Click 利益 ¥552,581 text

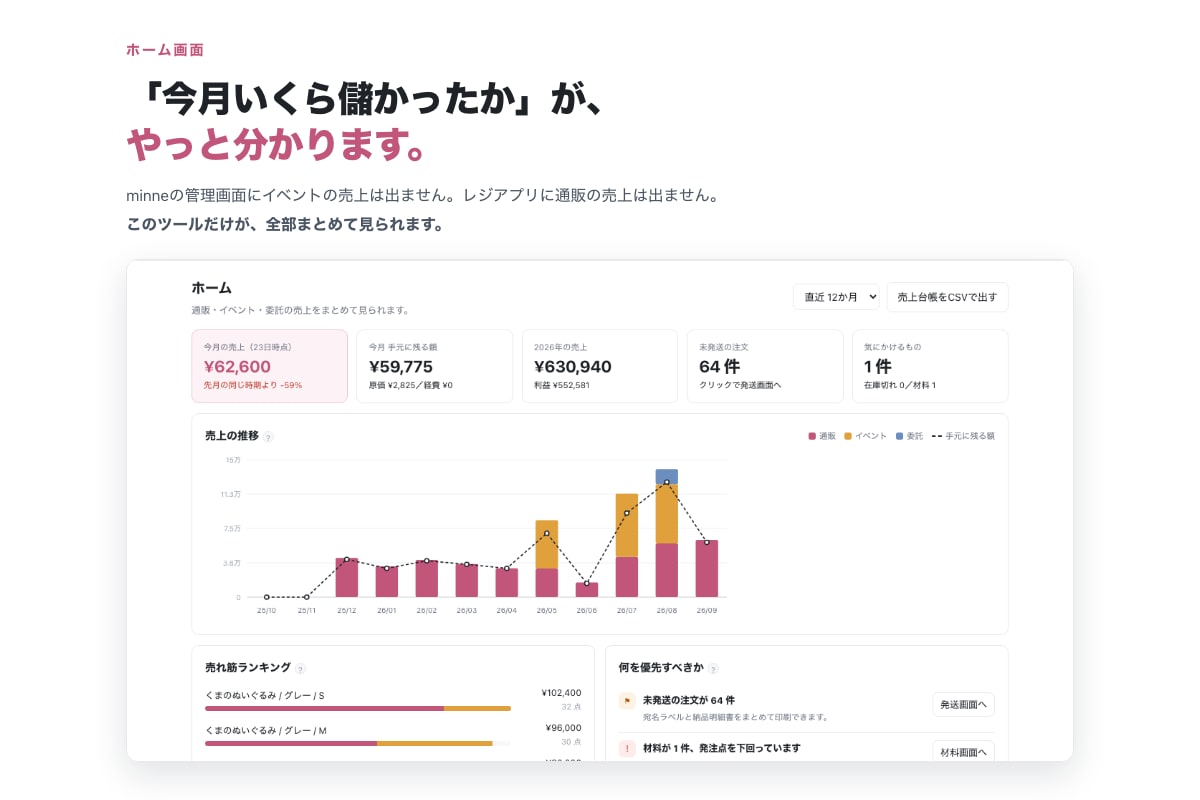[x=562, y=385]
